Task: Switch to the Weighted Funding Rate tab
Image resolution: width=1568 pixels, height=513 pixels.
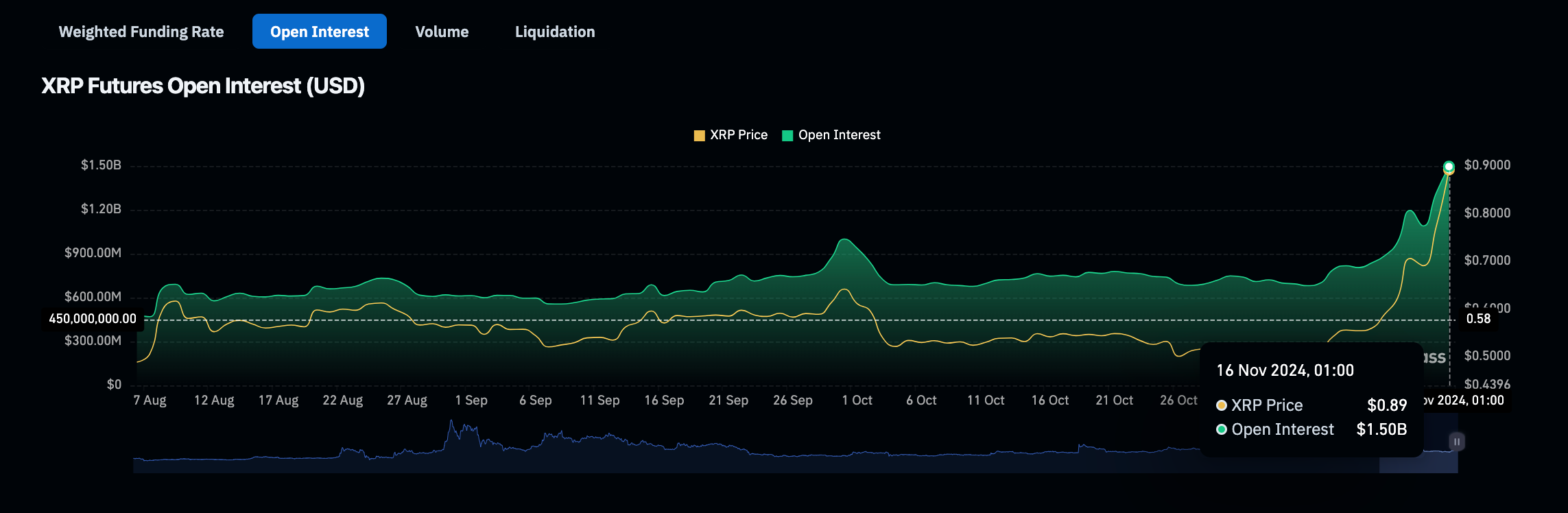Action: [x=141, y=32]
